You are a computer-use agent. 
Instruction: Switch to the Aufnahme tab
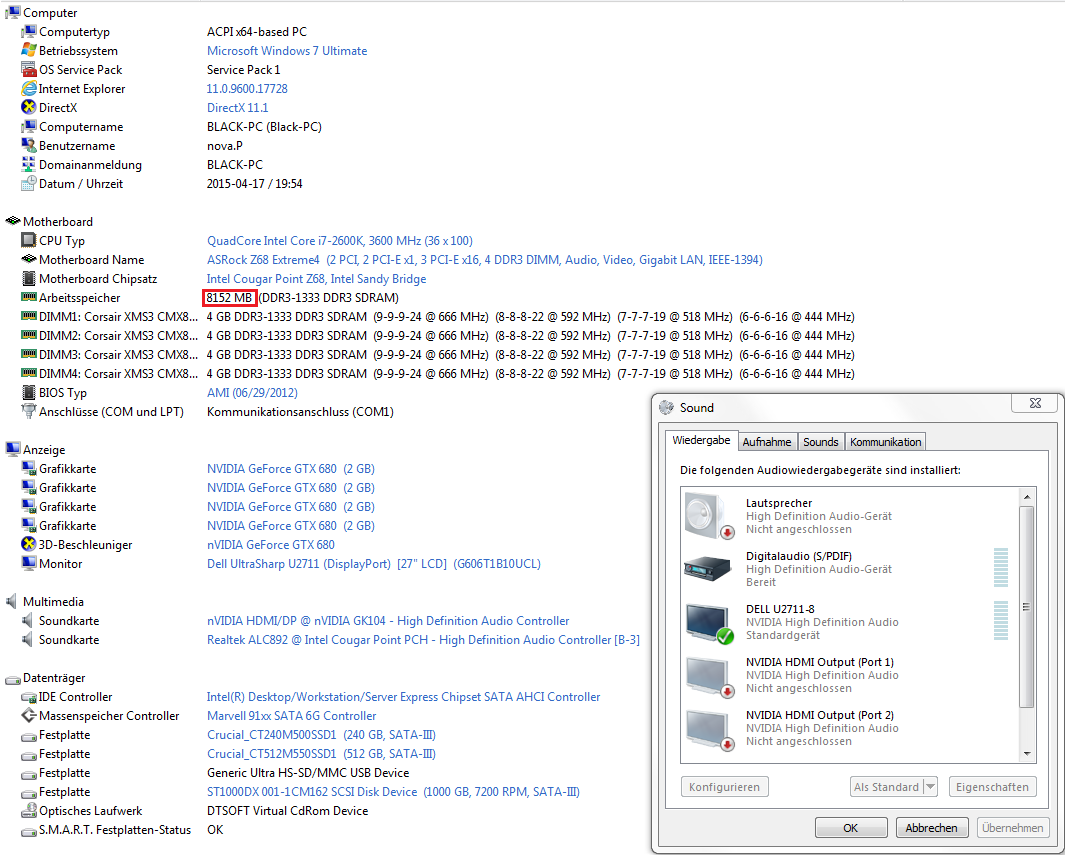coord(767,442)
